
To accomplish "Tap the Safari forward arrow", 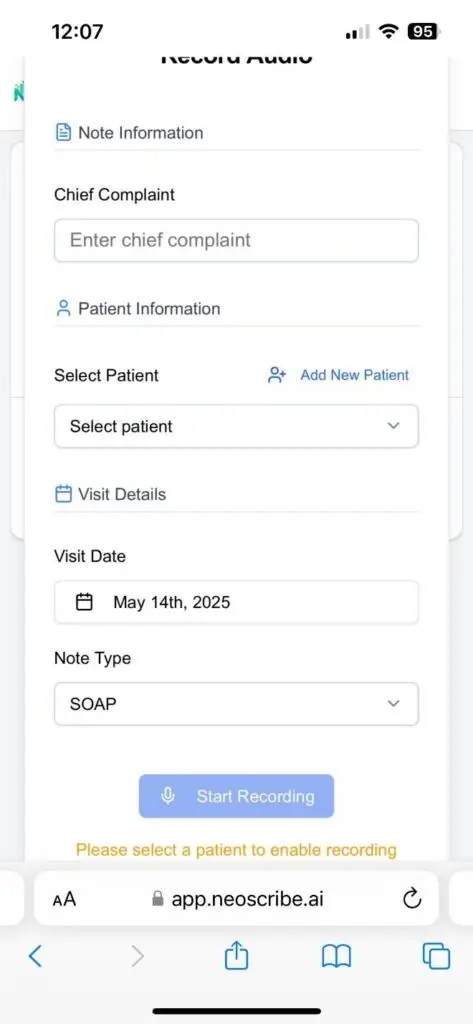I will [x=137, y=957].
